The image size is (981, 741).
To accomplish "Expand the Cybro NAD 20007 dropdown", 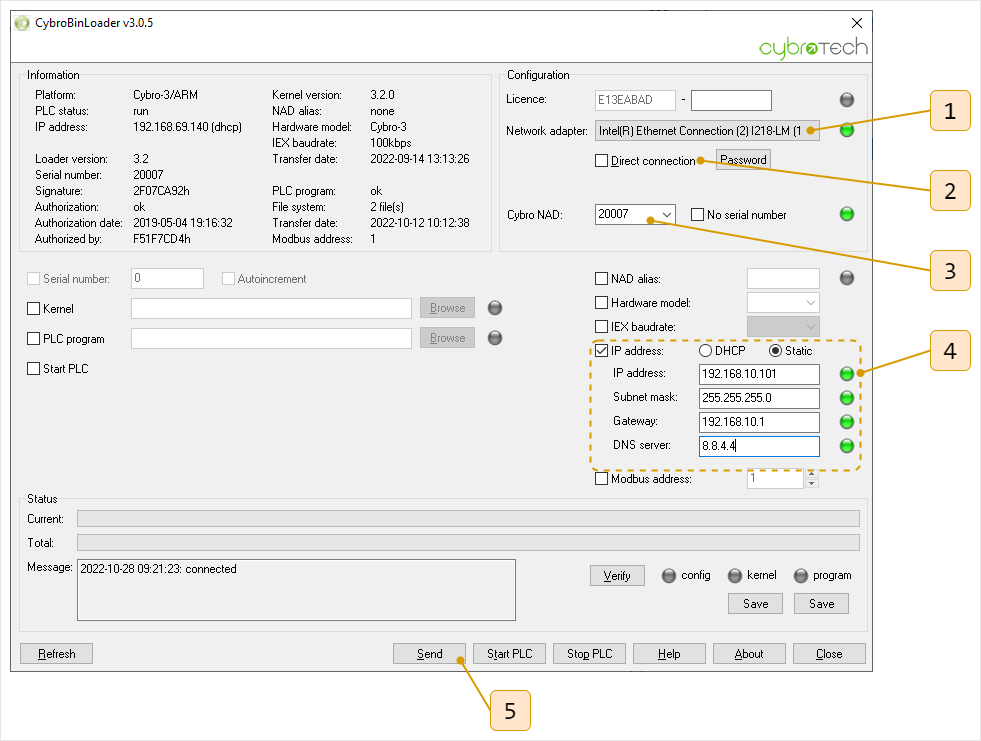I will 667,215.
